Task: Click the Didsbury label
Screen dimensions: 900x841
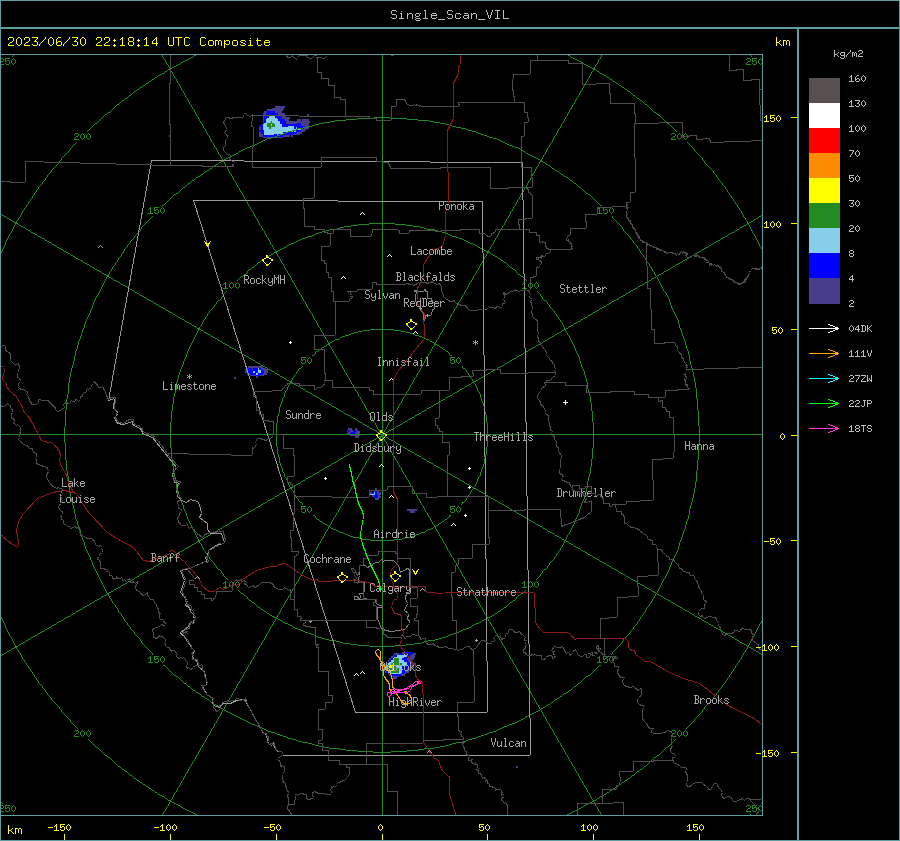Action: 377,448
